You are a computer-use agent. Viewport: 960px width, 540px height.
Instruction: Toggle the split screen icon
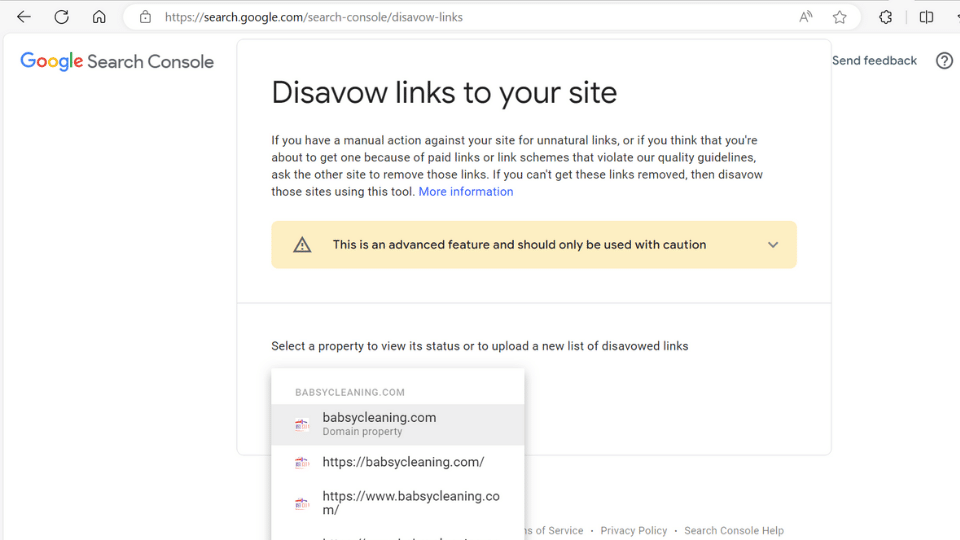(926, 17)
